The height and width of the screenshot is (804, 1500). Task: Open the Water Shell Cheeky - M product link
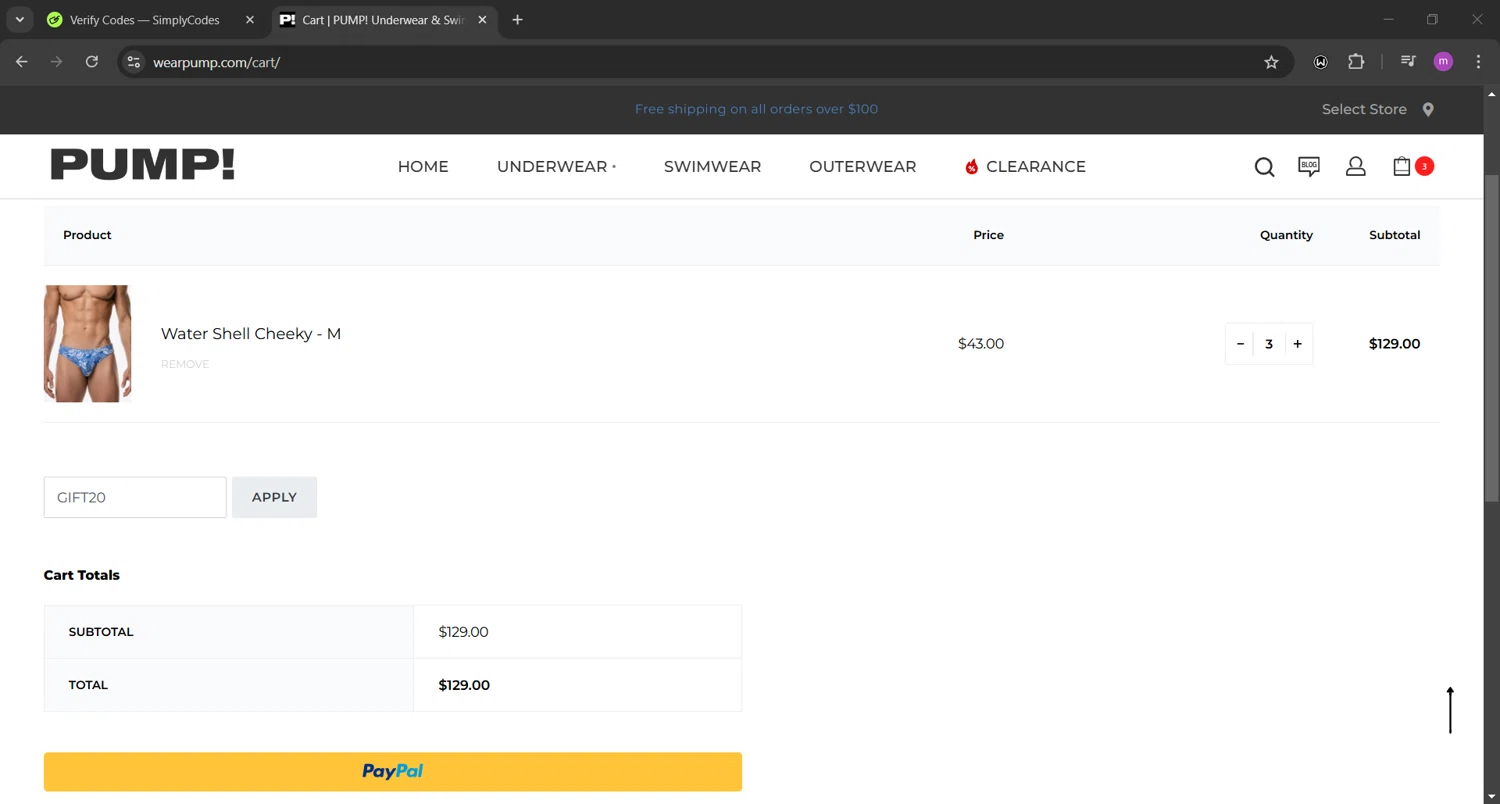coord(251,334)
